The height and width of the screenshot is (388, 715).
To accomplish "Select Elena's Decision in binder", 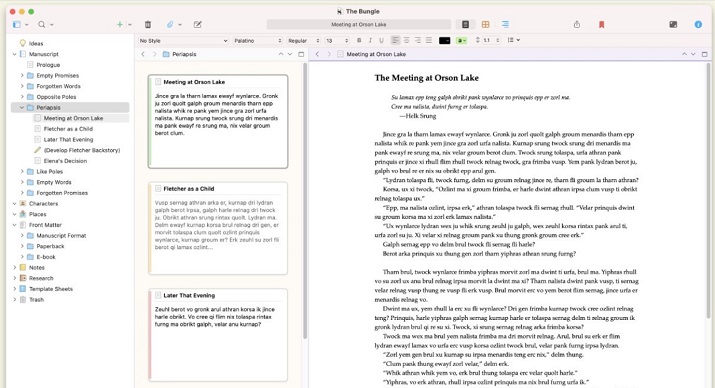I will point(65,161).
